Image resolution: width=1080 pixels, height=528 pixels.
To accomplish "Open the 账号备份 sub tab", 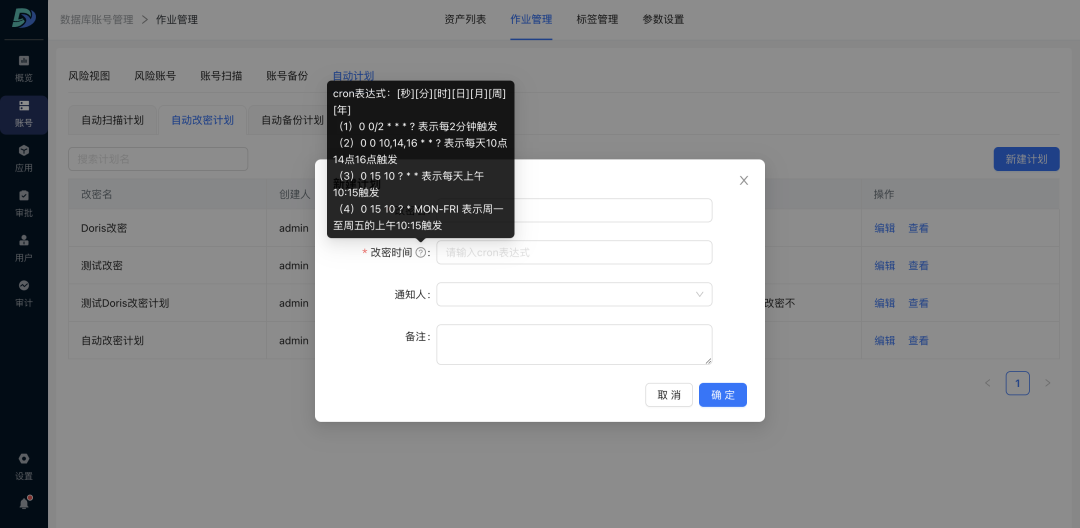I will click(287, 76).
